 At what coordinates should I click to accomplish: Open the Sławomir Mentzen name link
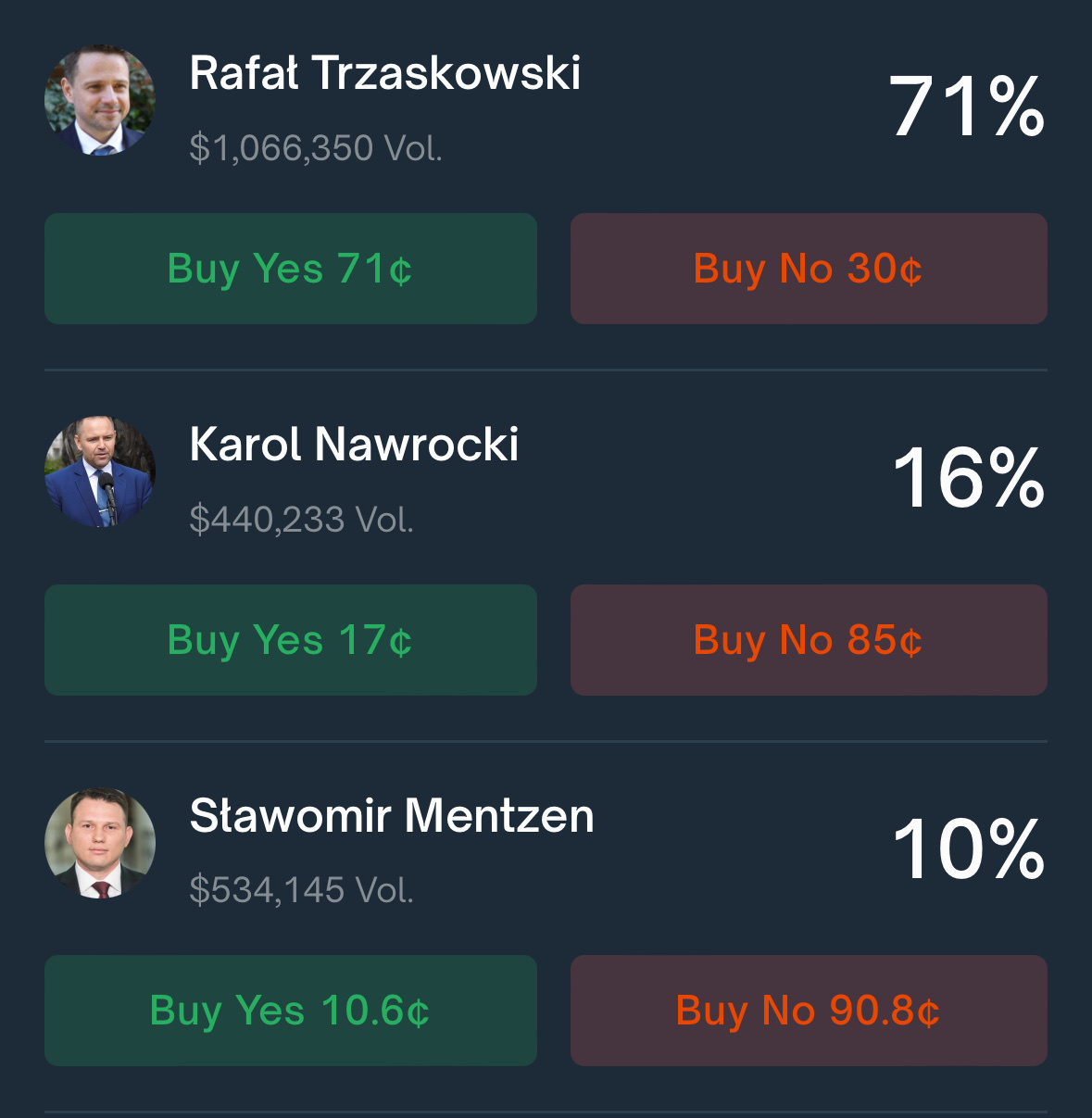pyautogui.click(x=392, y=816)
